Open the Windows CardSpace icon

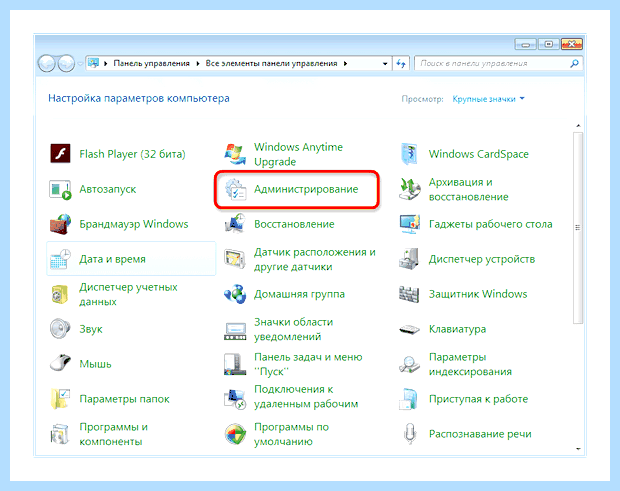[x=409, y=154]
